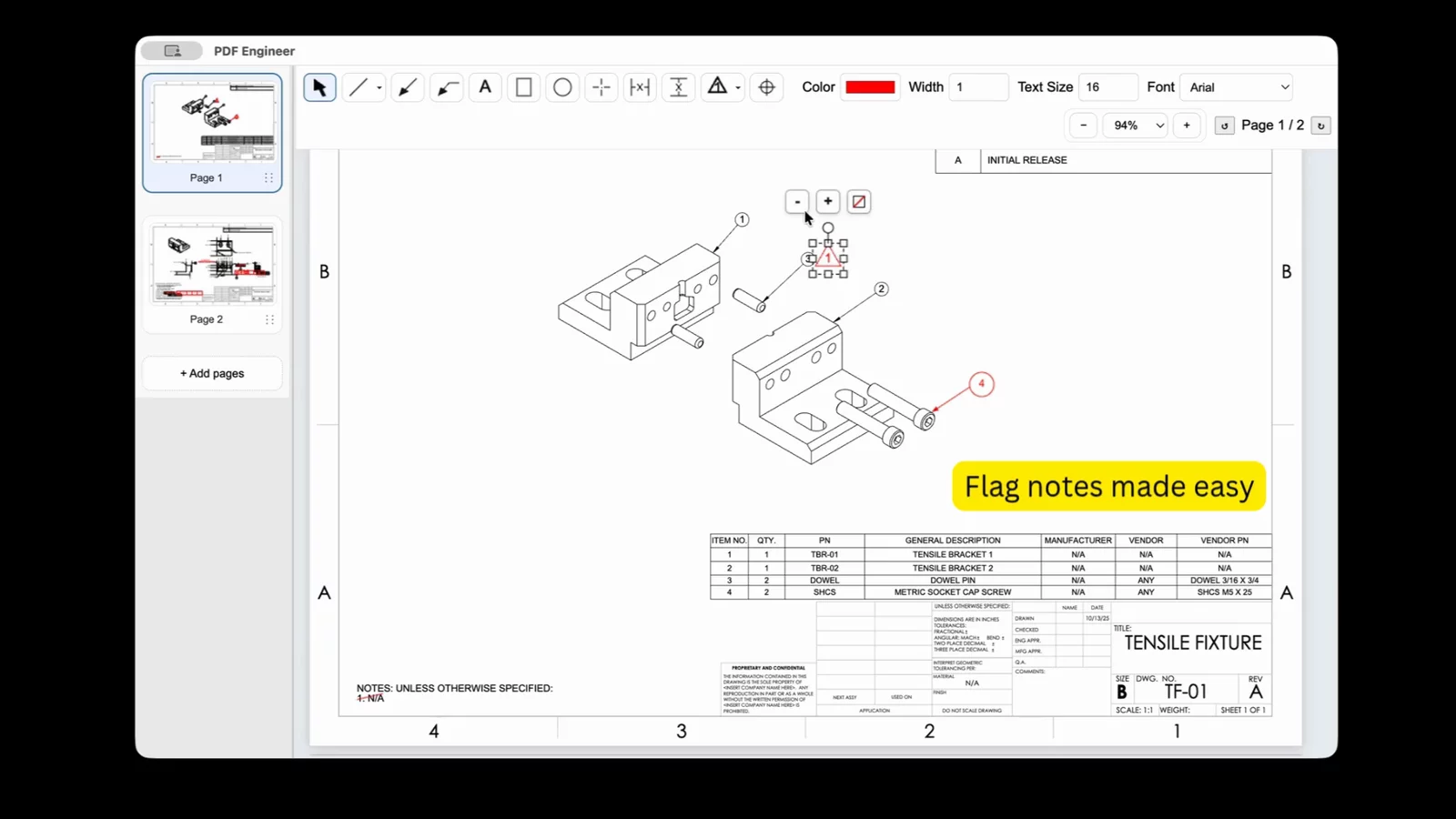The width and height of the screenshot is (1456, 819).
Task: Select the Circle shape tool
Action: [x=562, y=87]
